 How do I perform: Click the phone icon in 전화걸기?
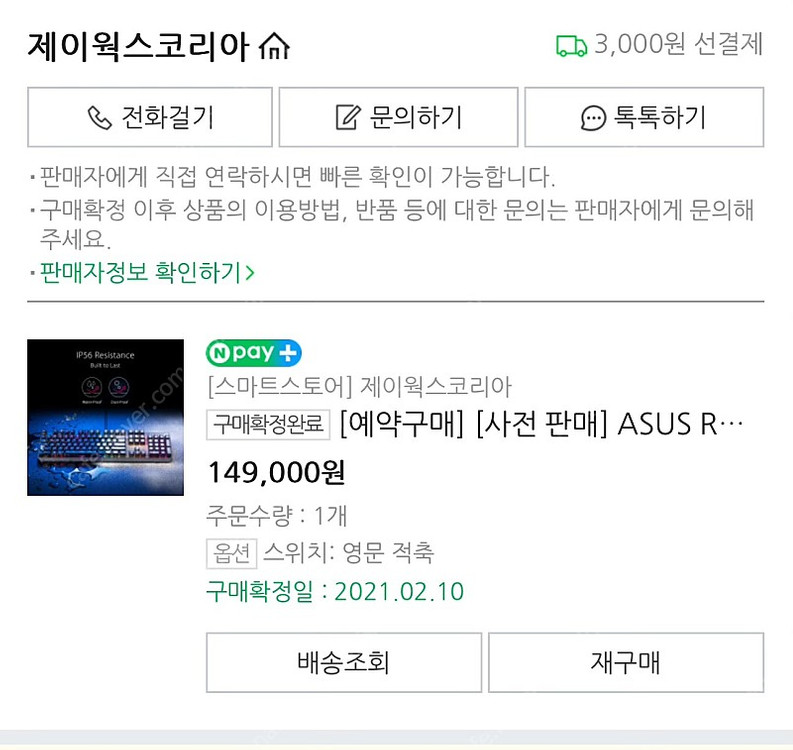click(x=99, y=118)
